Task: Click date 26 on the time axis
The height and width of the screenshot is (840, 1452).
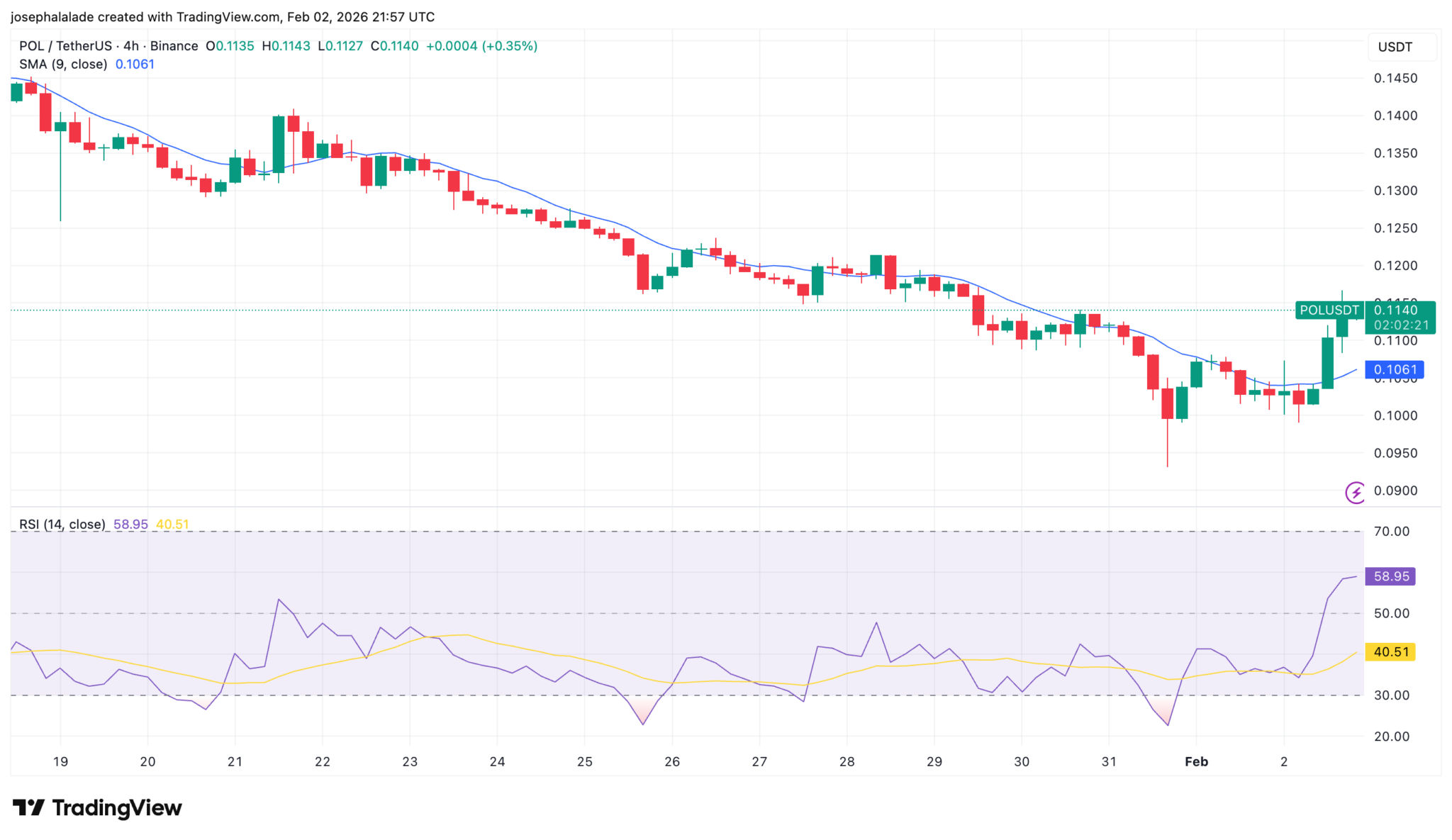Action: click(671, 761)
